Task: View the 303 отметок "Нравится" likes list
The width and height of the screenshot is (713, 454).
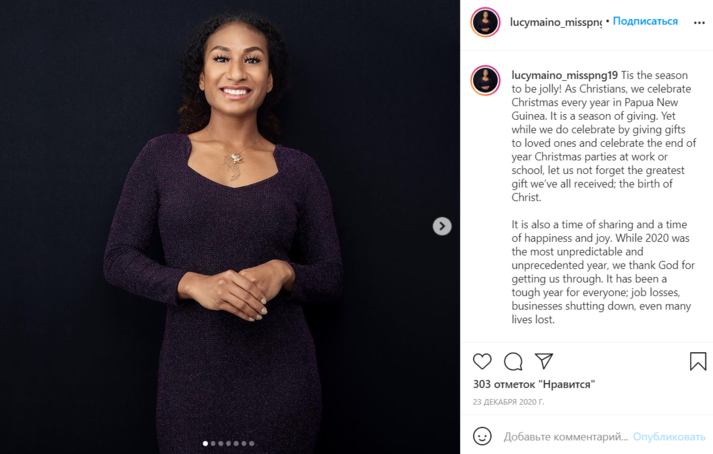Action: [x=534, y=384]
